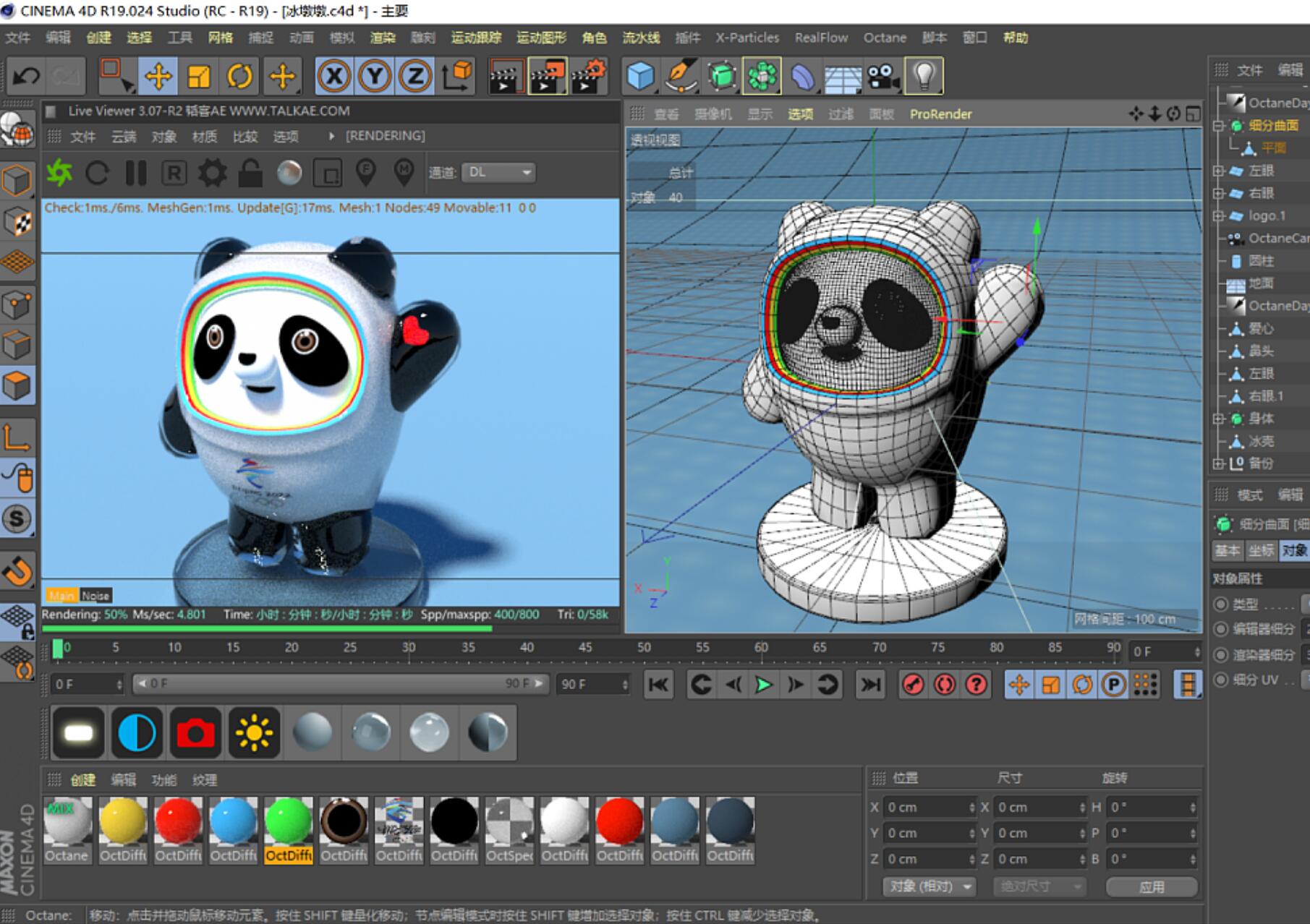
Task: Expand the 细分曲面 object tree
Action: pos(1219,125)
